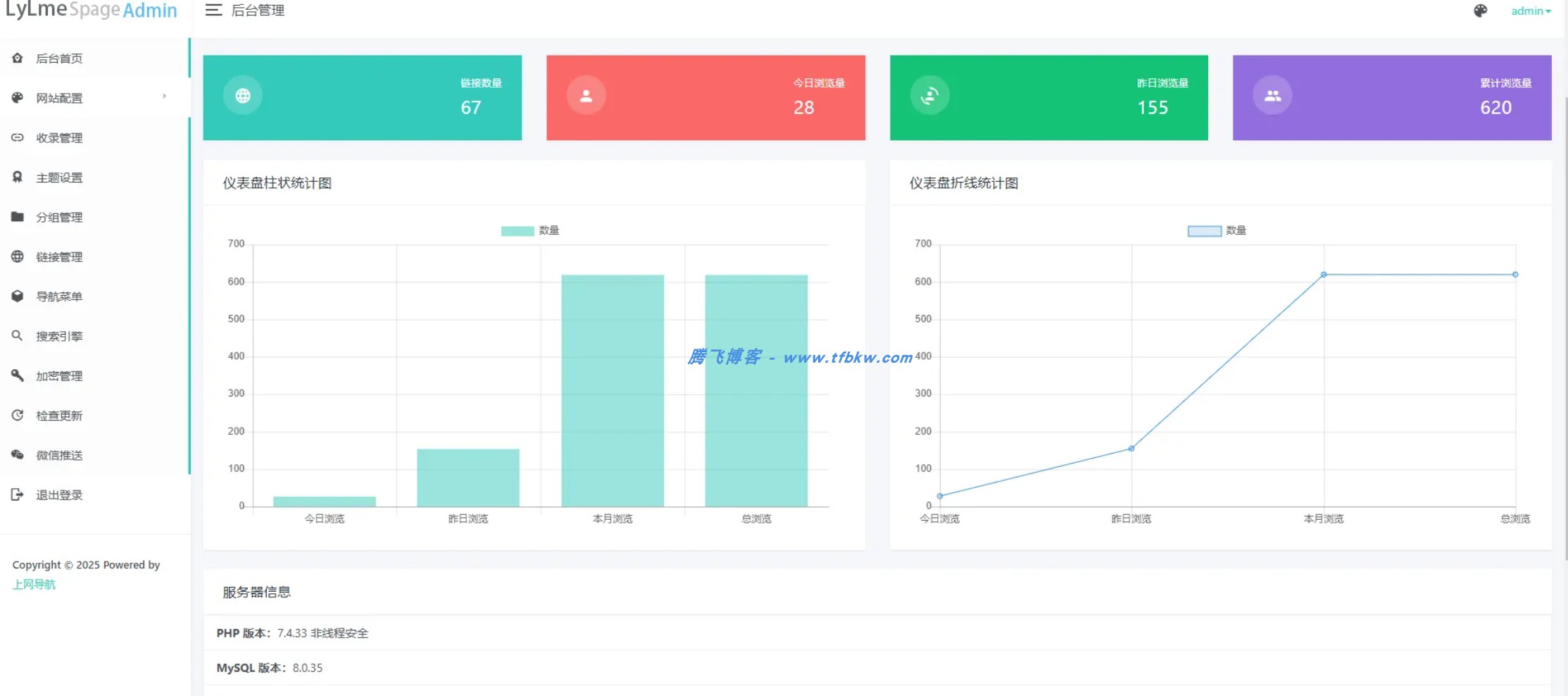Click the group icon on total views card
Screen dimensions: 1568x696
coord(1272,95)
